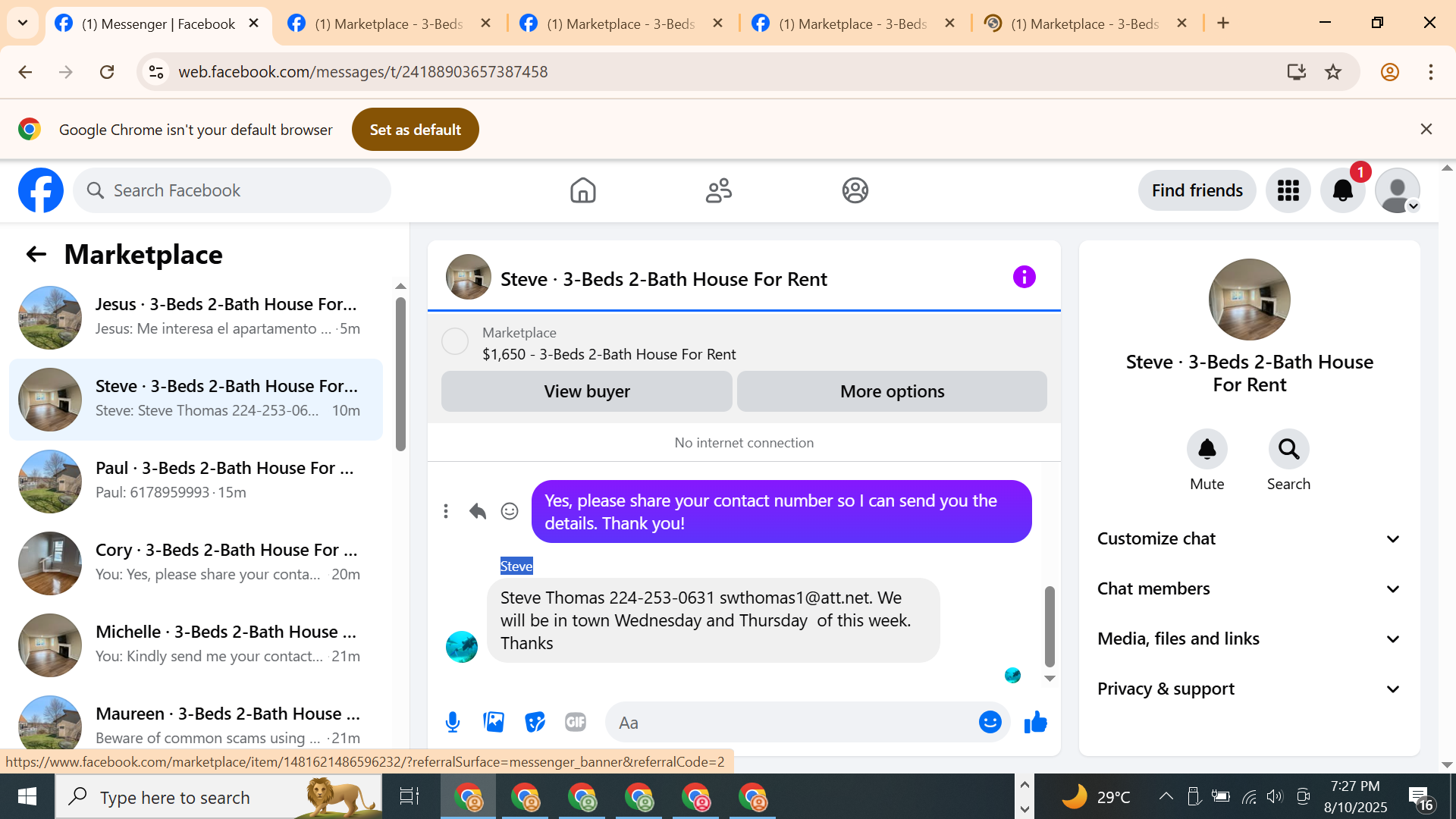Bookmark this page with star icon
This screenshot has height=819, width=1456.
(1333, 72)
